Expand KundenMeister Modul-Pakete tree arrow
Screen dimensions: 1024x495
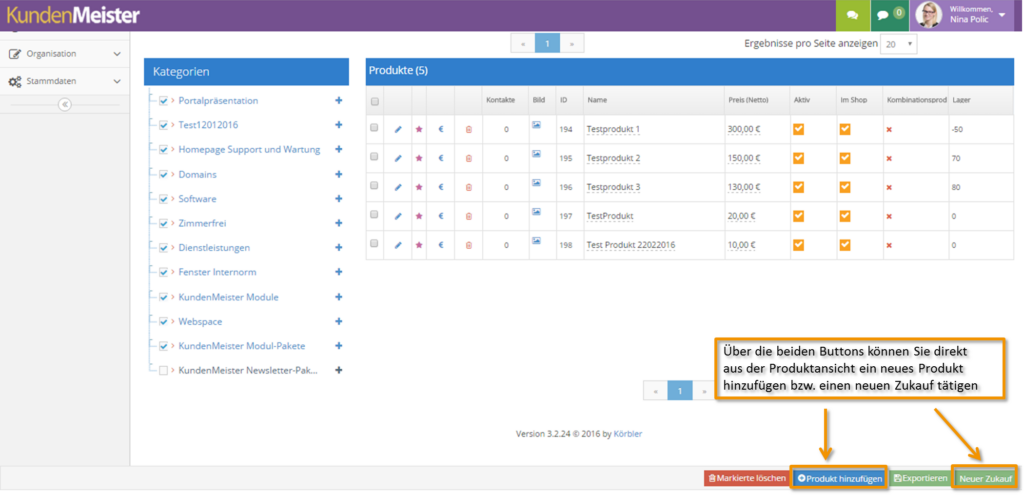(x=173, y=346)
